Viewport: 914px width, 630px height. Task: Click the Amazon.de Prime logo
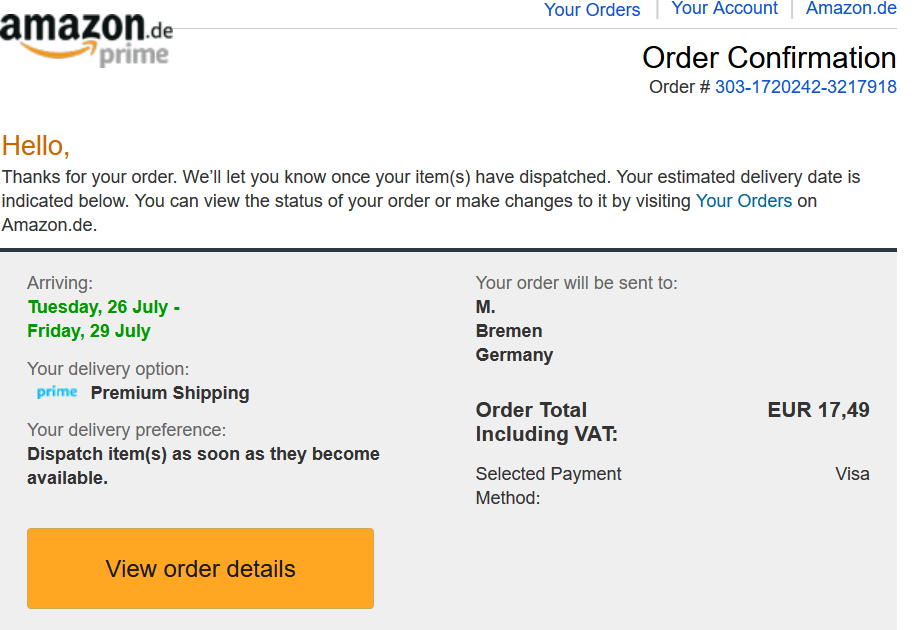[87, 38]
